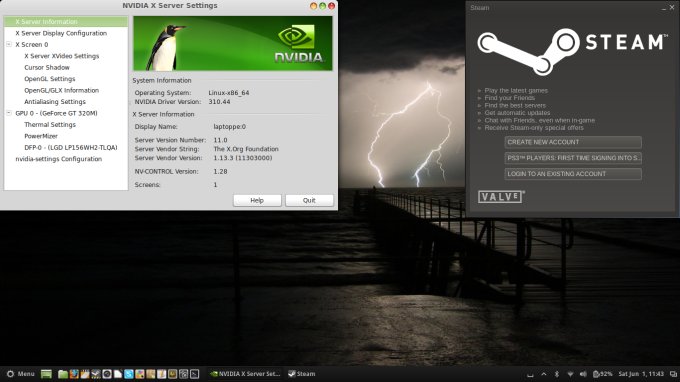Screen dimensions: 680x382
Task: Click the window list icon at panel end
Action: [673, 374]
